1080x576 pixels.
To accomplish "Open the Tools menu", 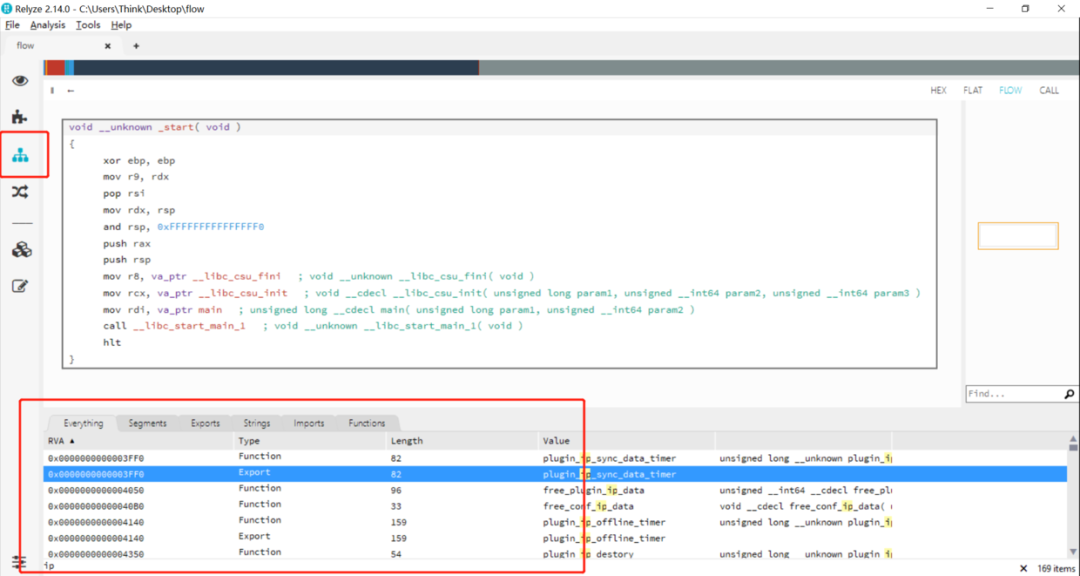I will (x=88, y=25).
